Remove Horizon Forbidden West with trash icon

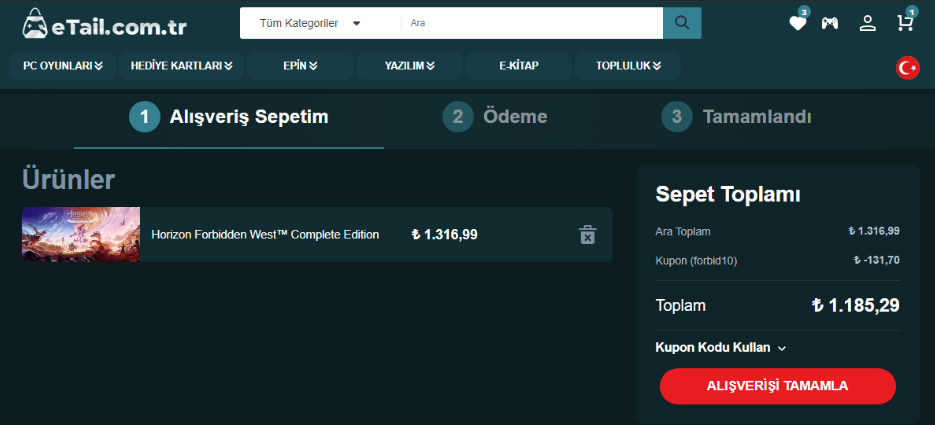[x=588, y=235]
